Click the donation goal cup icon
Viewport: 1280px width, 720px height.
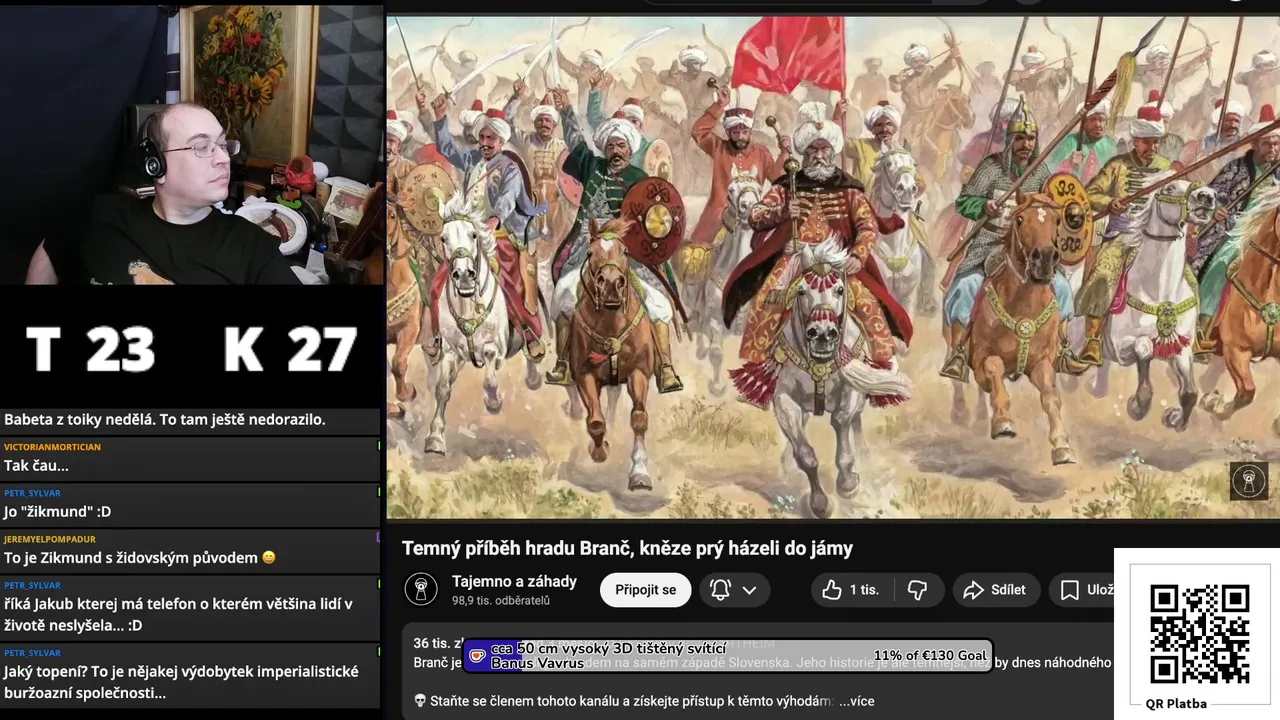(477, 656)
